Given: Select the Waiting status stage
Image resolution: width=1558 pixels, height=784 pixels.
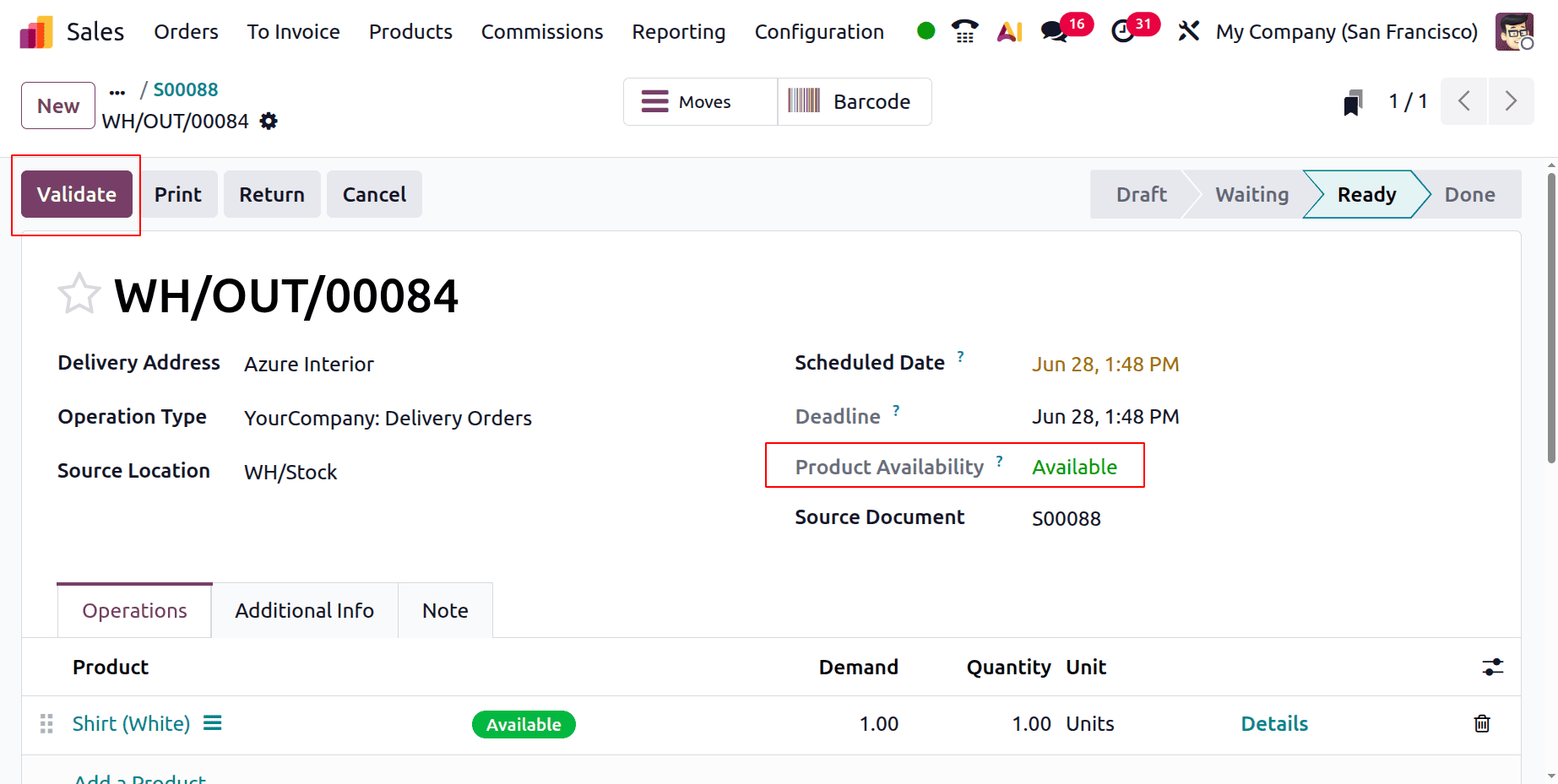Looking at the screenshot, I should tap(1251, 194).
